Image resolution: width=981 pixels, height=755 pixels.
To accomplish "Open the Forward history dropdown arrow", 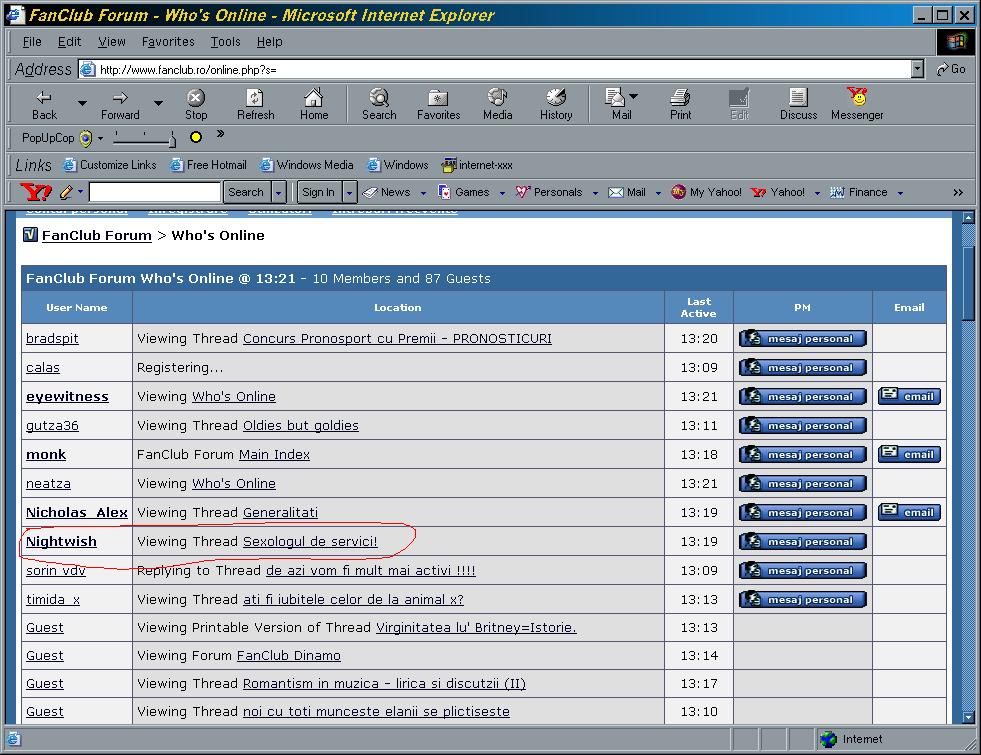I will [x=158, y=103].
